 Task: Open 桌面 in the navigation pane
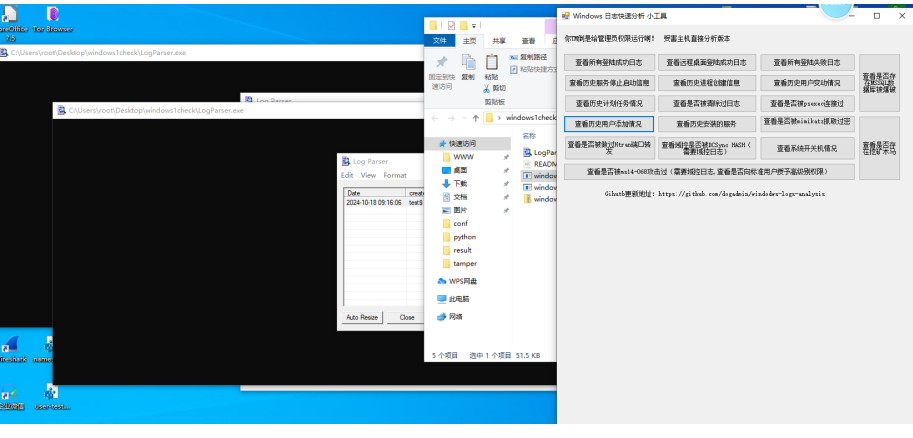pyautogui.click(x=460, y=171)
